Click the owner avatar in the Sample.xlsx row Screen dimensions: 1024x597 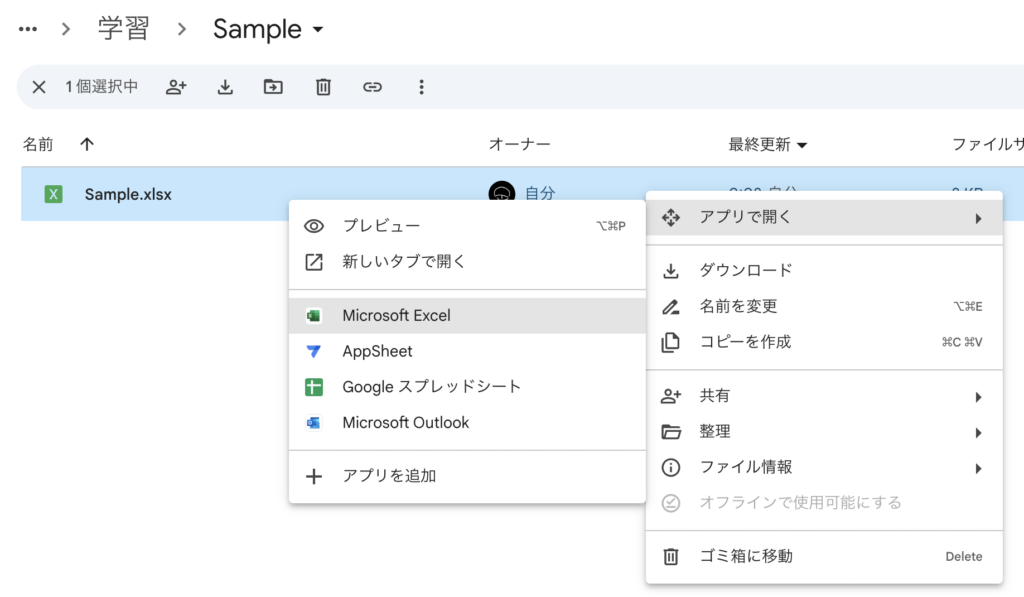[502, 191]
